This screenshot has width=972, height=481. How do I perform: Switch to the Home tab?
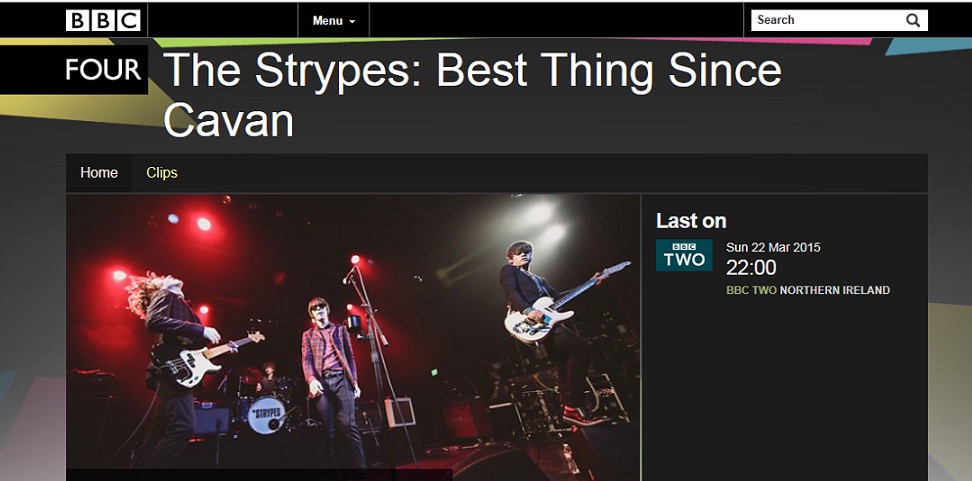coord(99,173)
